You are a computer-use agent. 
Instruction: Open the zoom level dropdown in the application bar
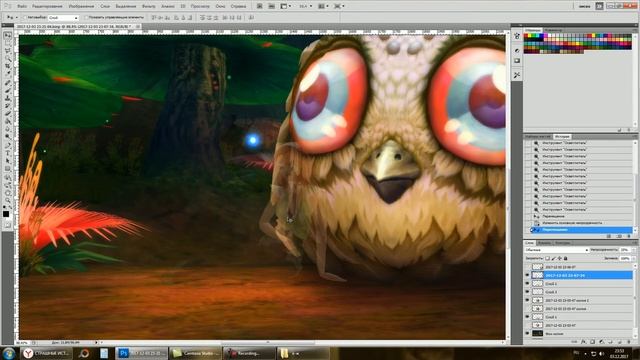306,6
